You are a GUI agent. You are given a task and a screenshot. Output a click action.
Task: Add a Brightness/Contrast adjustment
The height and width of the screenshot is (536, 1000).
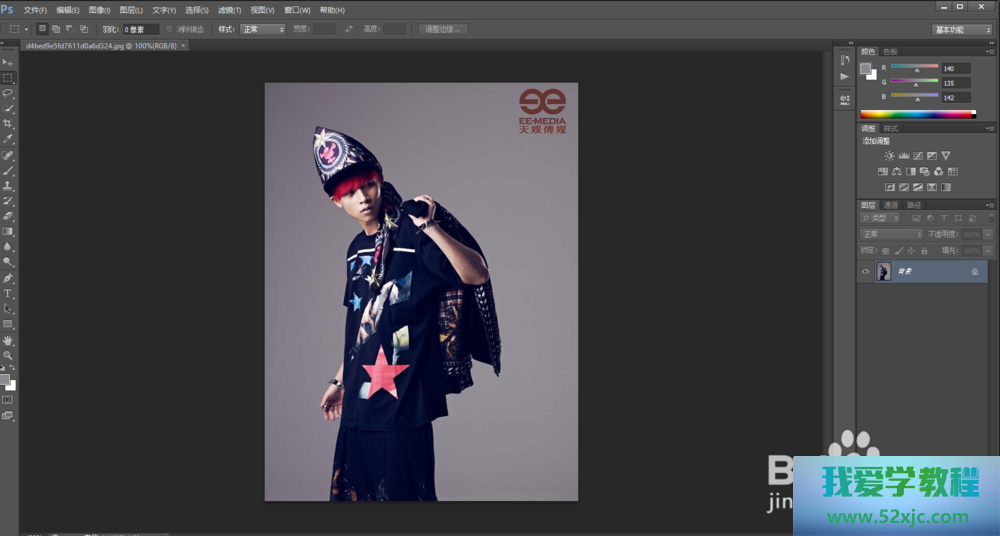click(889, 156)
